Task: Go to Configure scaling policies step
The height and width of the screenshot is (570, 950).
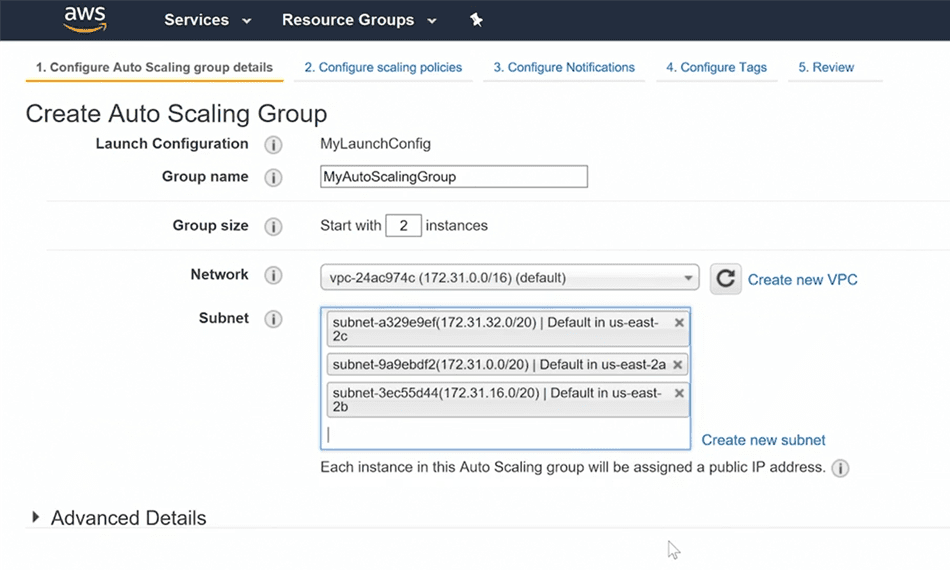Action: (383, 68)
